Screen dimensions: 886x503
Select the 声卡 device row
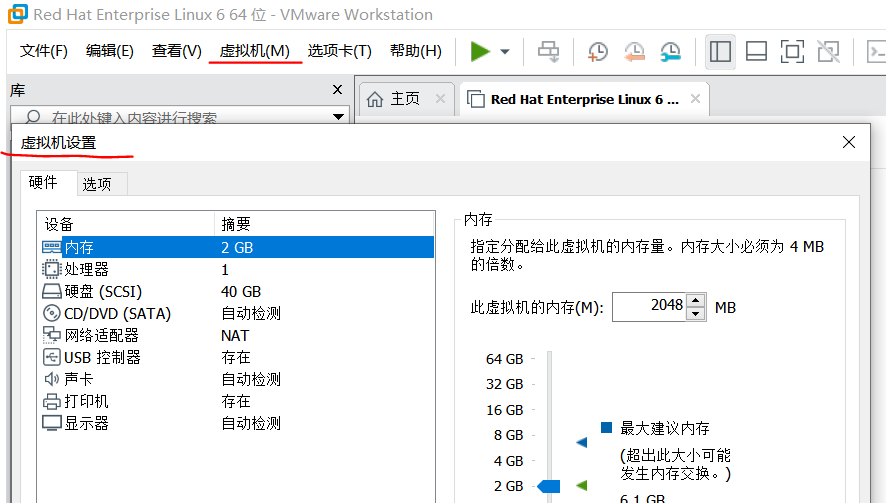click(x=237, y=379)
